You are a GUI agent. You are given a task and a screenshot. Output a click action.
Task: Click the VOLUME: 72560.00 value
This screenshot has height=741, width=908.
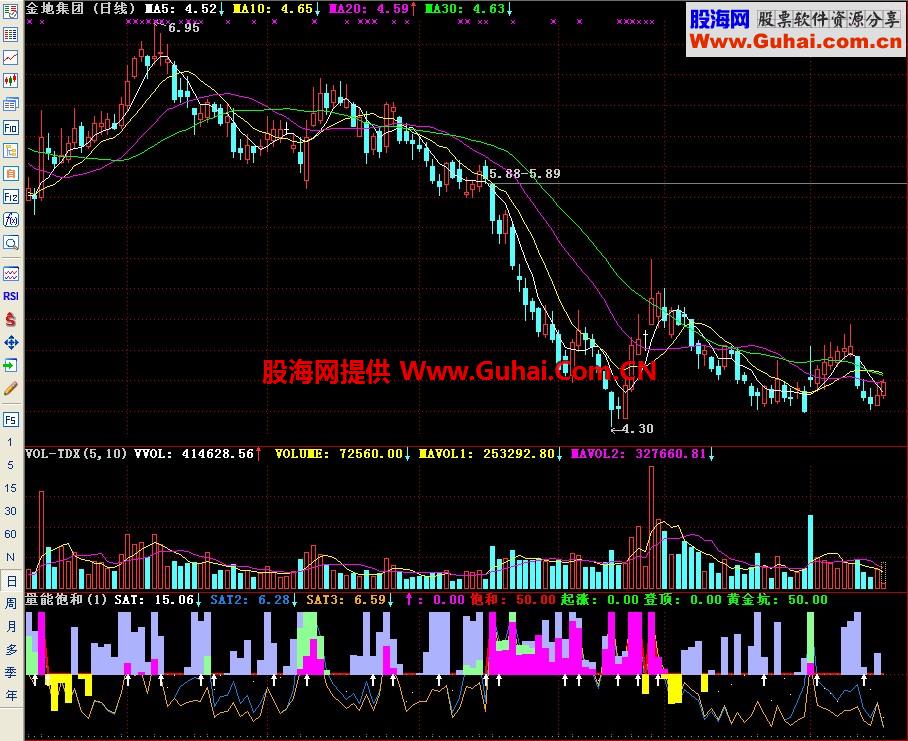pos(343,454)
